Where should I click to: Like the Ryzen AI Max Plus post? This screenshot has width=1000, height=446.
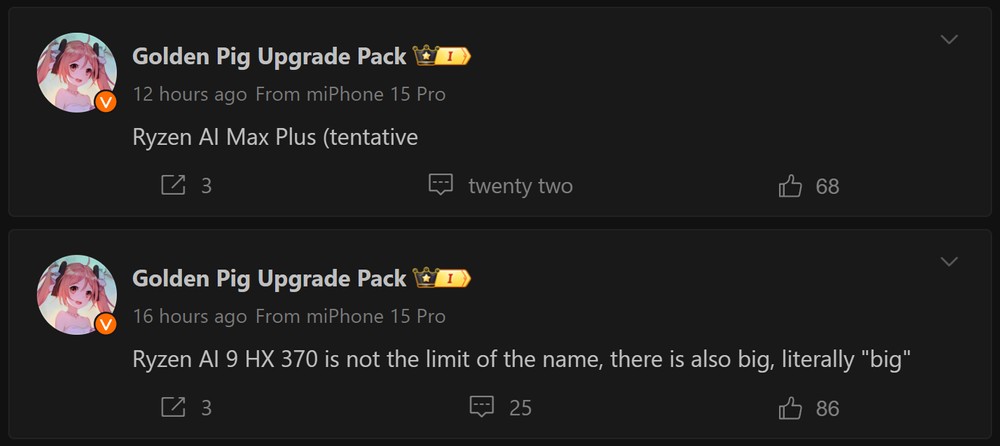click(x=790, y=186)
